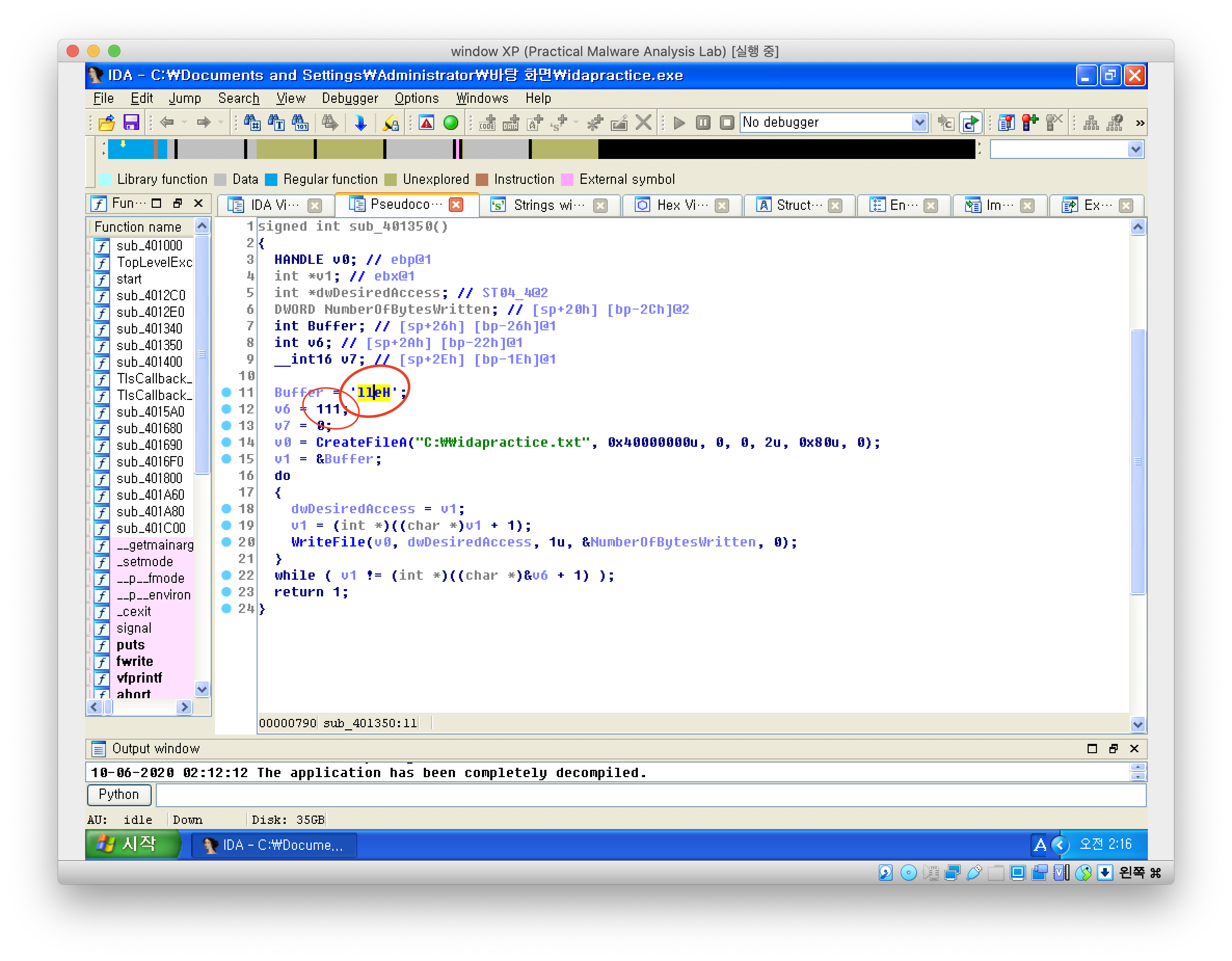This screenshot has width=1232, height=961.
Task: Click the Open file toolbar icon
Action: pos(106,123)
